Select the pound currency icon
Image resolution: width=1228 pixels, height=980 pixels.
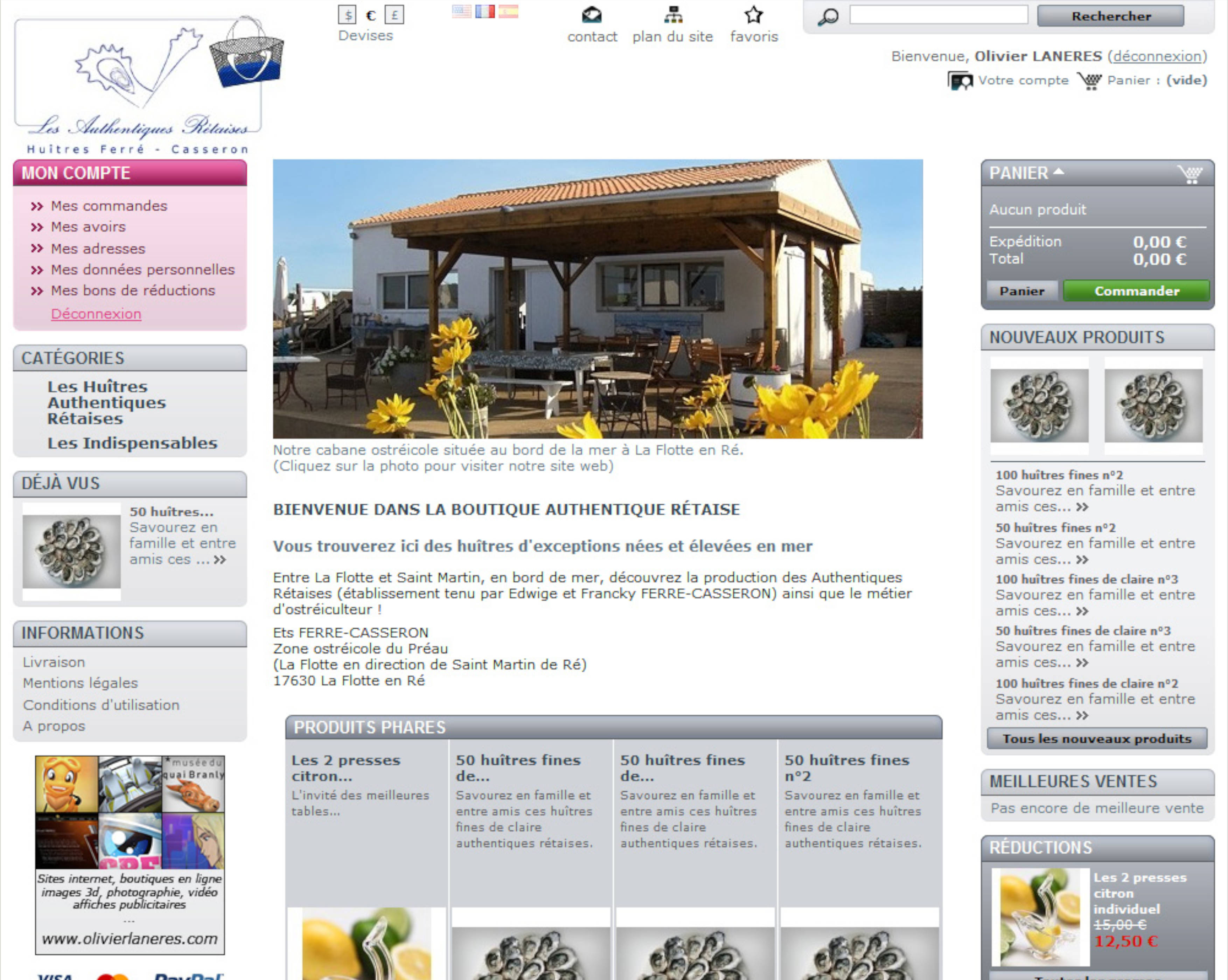tap(394, 15)
